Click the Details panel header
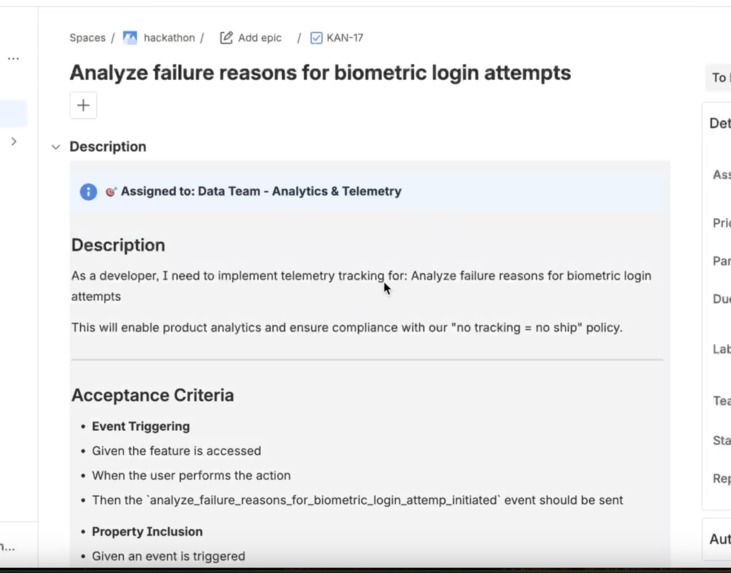 719,123
